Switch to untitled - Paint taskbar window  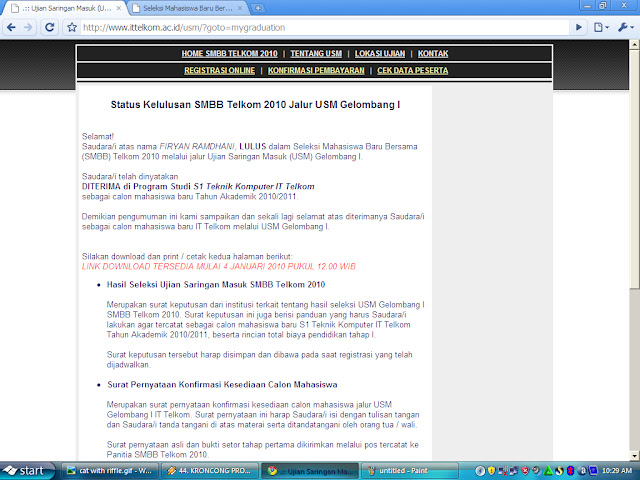409,471
